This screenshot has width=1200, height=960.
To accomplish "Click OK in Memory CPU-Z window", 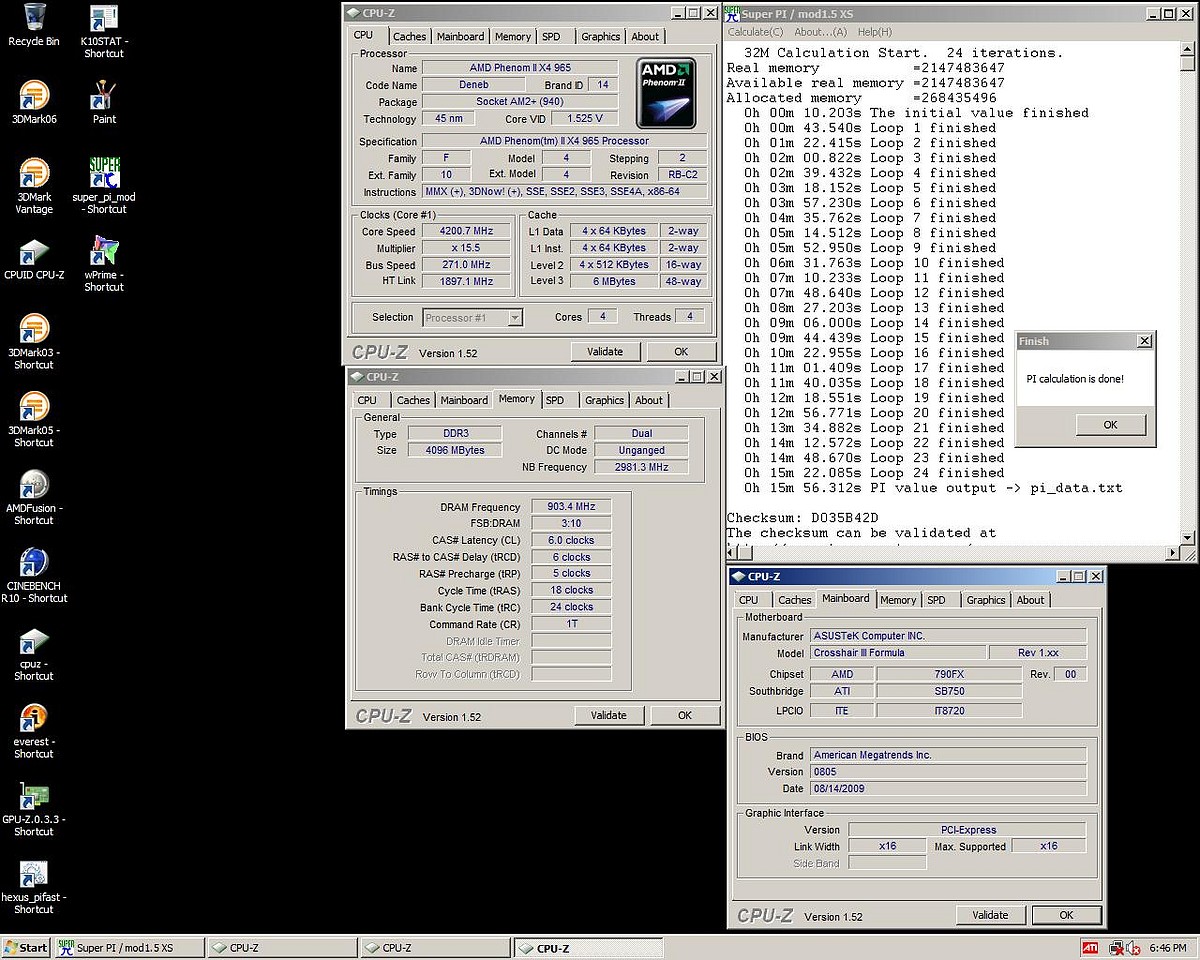I will [x=685, y=715].
